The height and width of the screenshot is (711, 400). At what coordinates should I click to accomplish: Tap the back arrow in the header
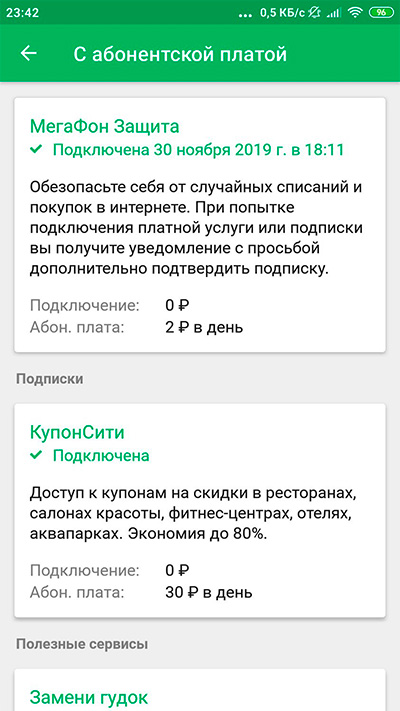point(28,54)
